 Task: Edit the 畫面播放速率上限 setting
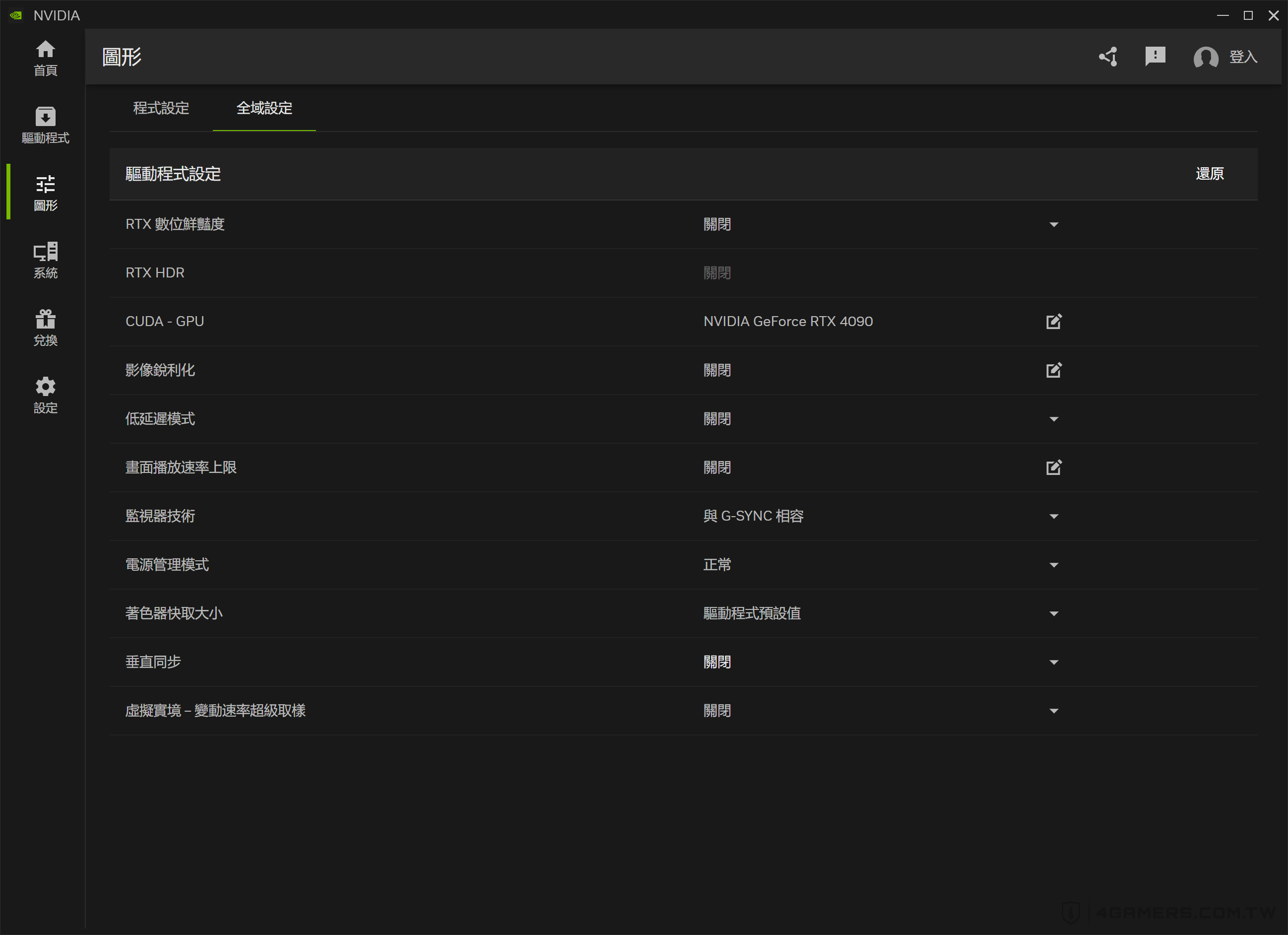1053,467
